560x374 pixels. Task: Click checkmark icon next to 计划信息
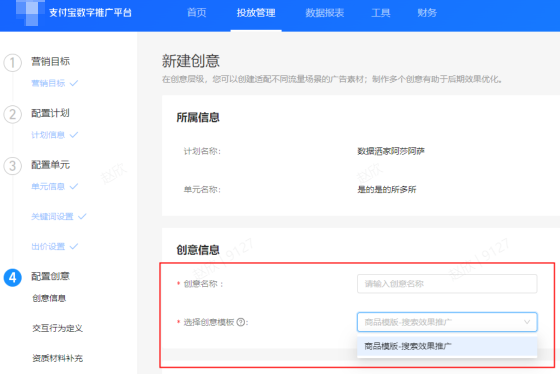(74, 135)
